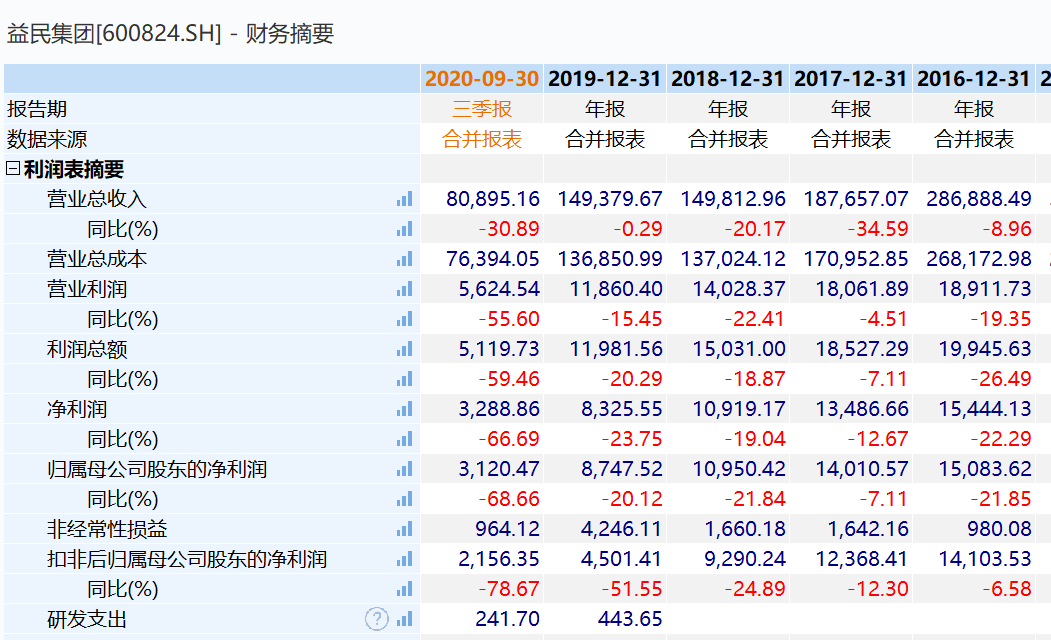Collapse the 利润表摘要 section

(x=13, y=169)
